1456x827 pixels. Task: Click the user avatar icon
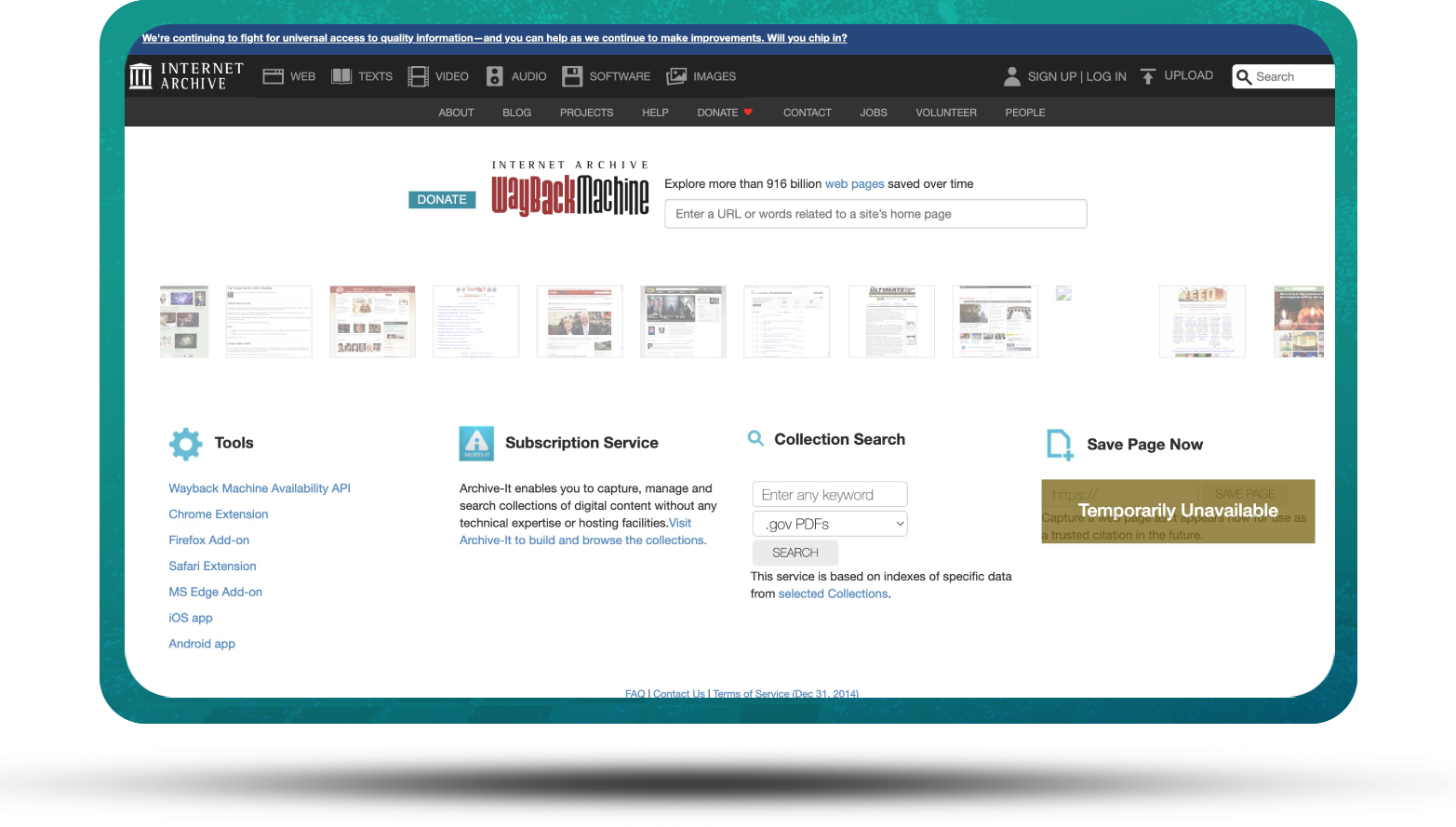[x=1012, y=76]
